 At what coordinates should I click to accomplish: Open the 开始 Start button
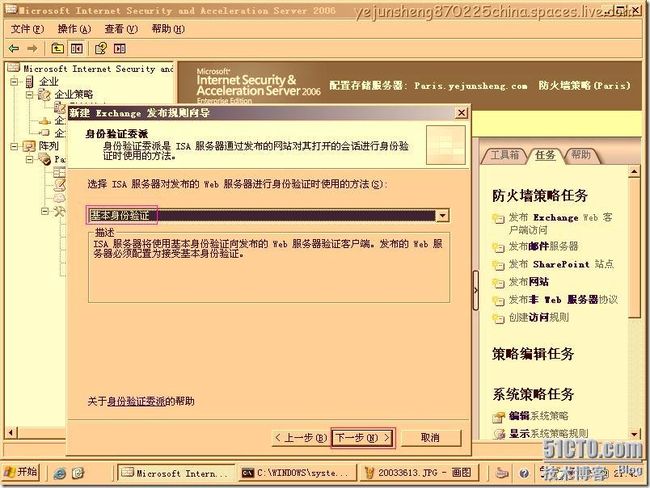(21, 472)
